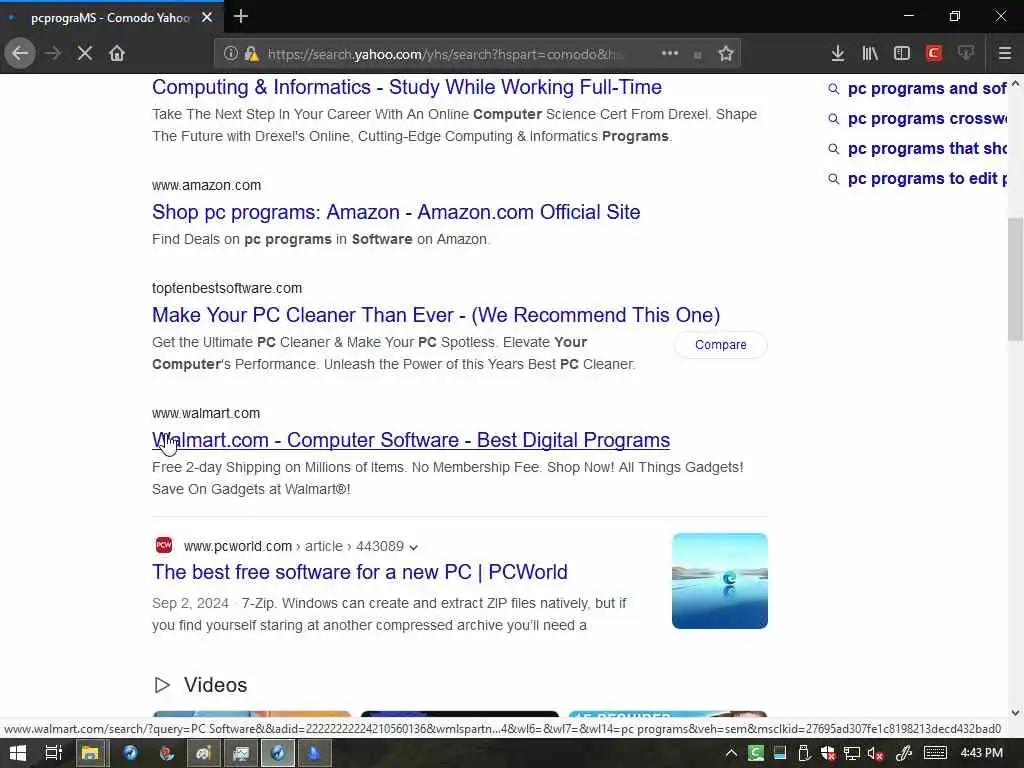Click the Compare button
The height and width of the screenshot is (768, 1024).
[x=720, y=344]
